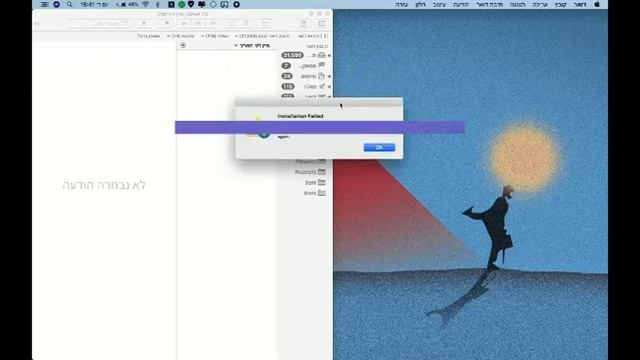Open the דואר (Mail) menu
Screen dimensions: 640x360
pos(580,4)
